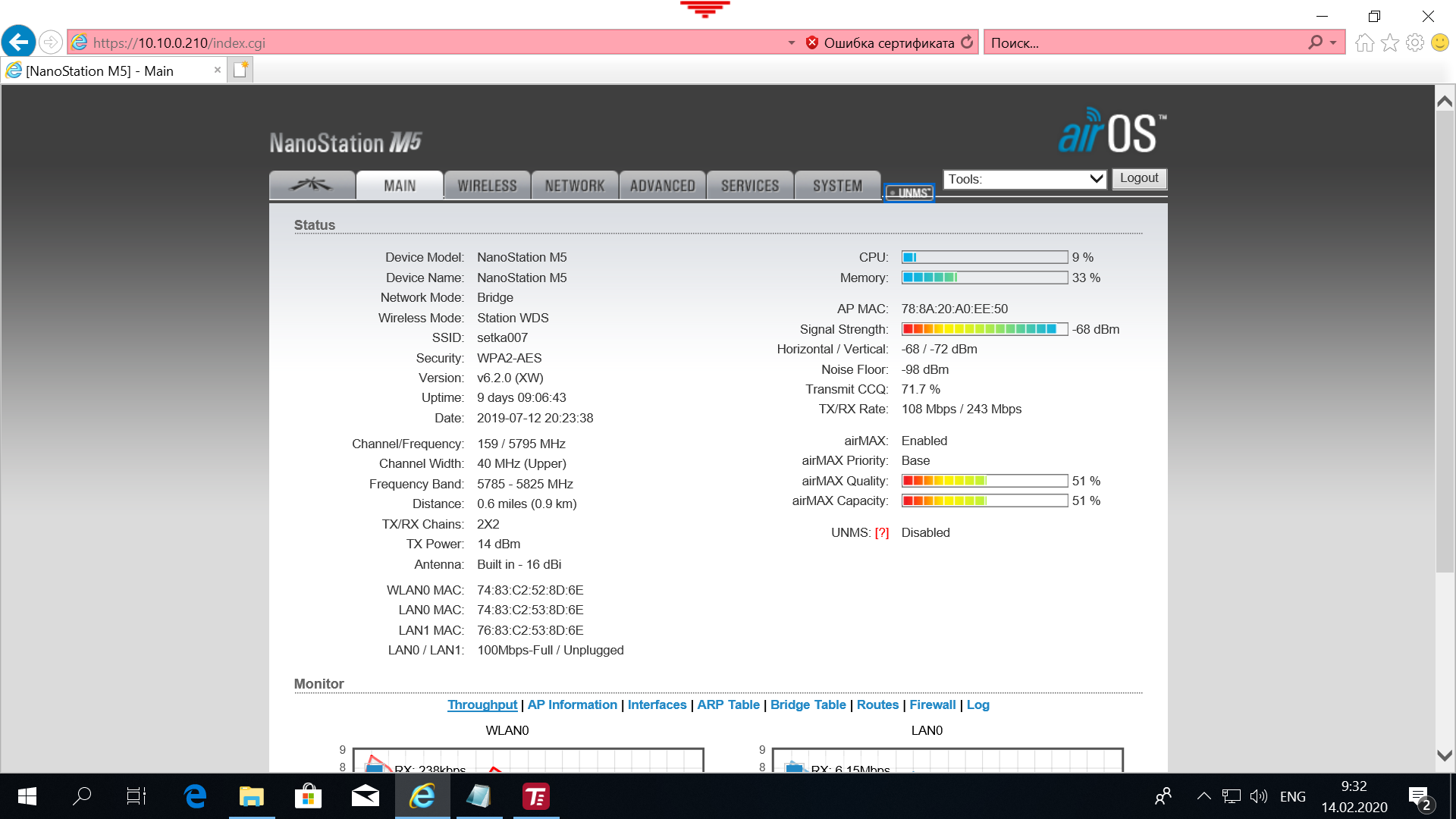Screen dimensions: 1456x819
Task: Click the address bar URL
Action: pos(179,43)
